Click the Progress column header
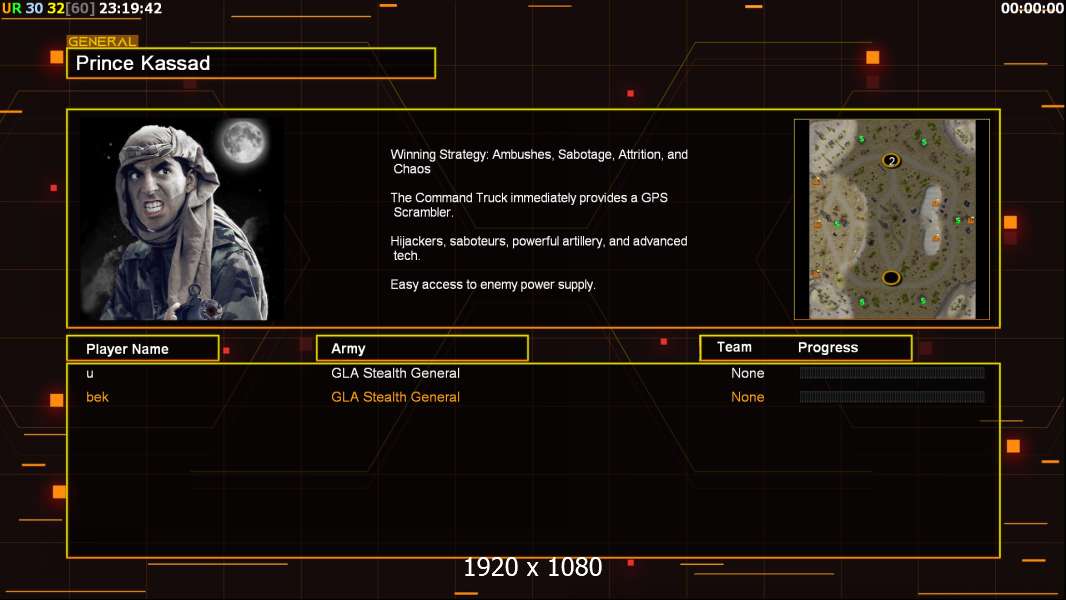The width and height of the screenshot is (1066, 600). [827, 347]
